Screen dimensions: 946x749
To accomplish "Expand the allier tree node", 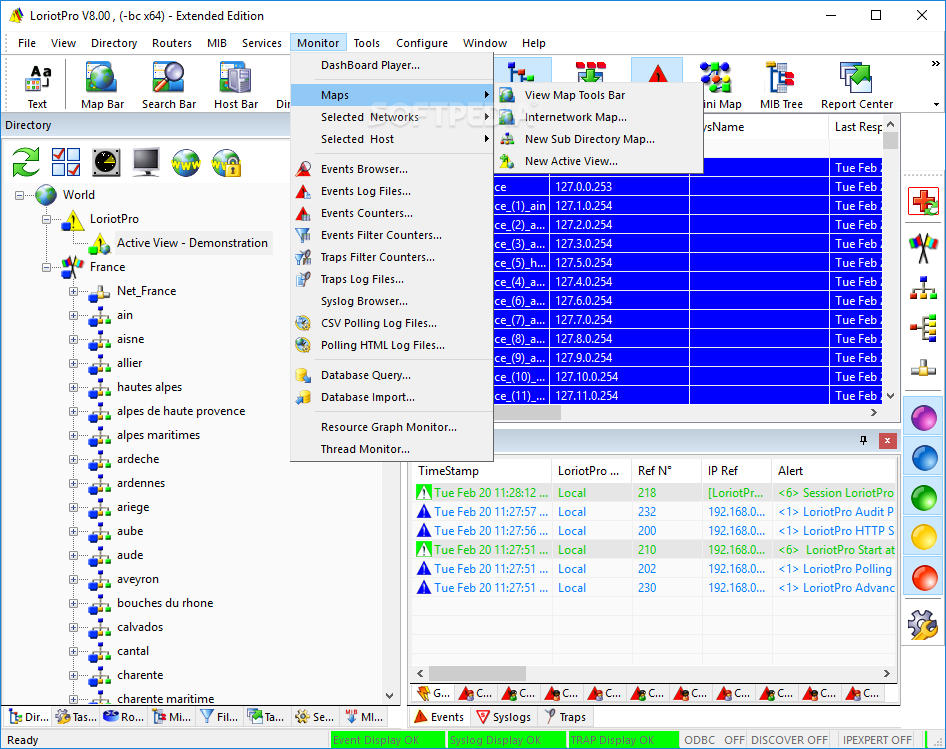I will tap(74, 363).
